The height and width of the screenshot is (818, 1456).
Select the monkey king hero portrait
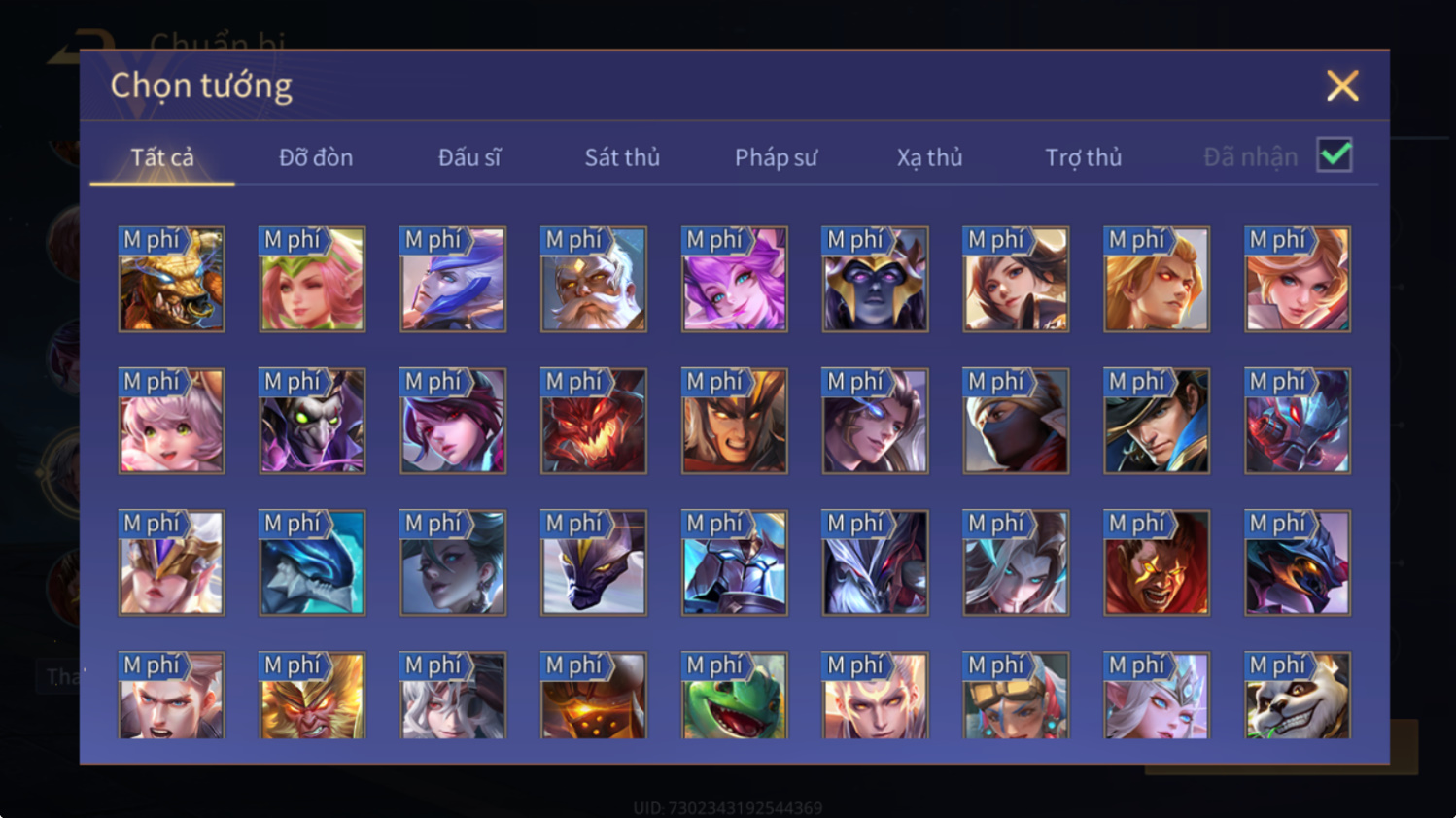(x=312, y=696)
